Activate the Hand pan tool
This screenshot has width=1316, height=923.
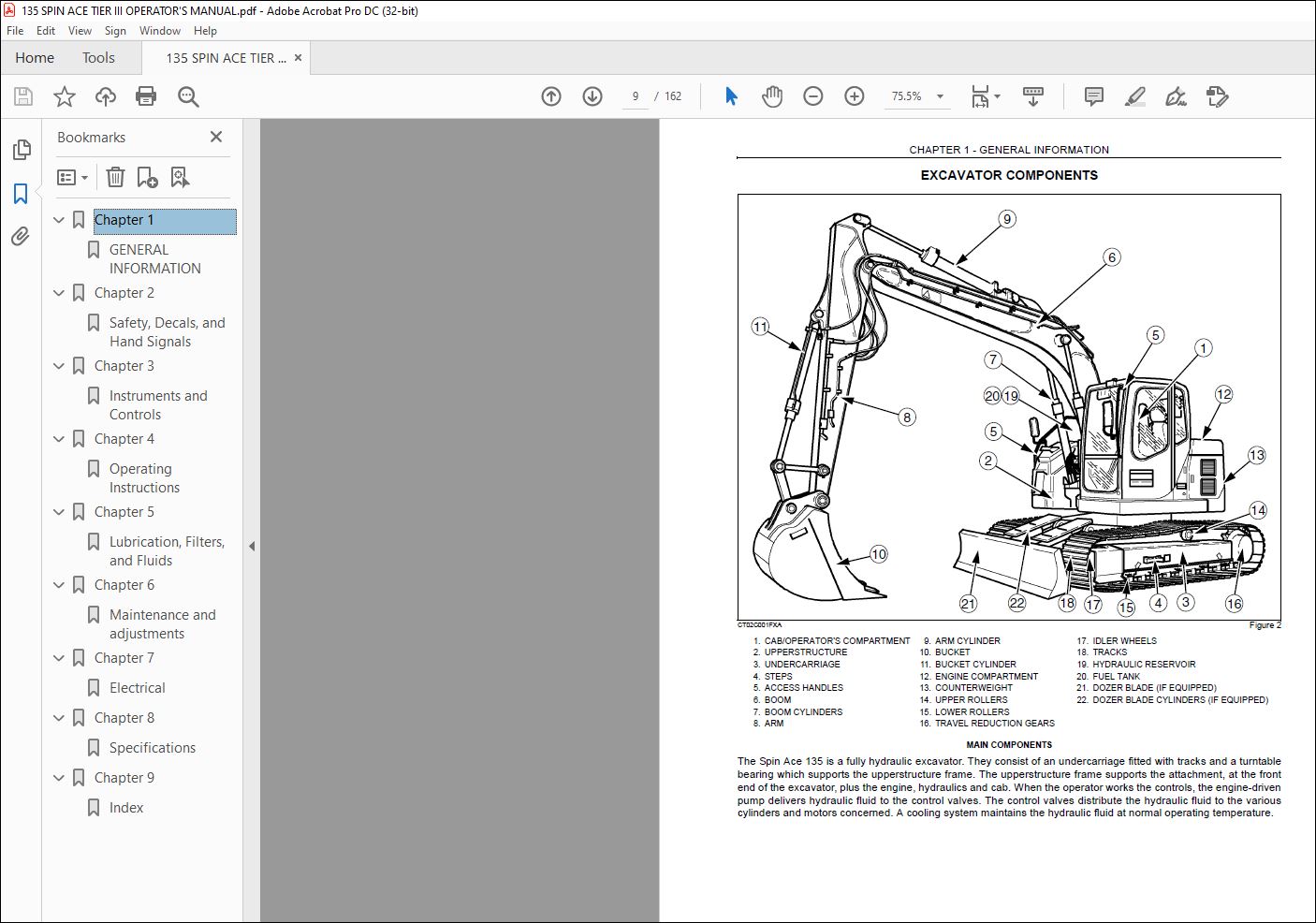(772, 96)
